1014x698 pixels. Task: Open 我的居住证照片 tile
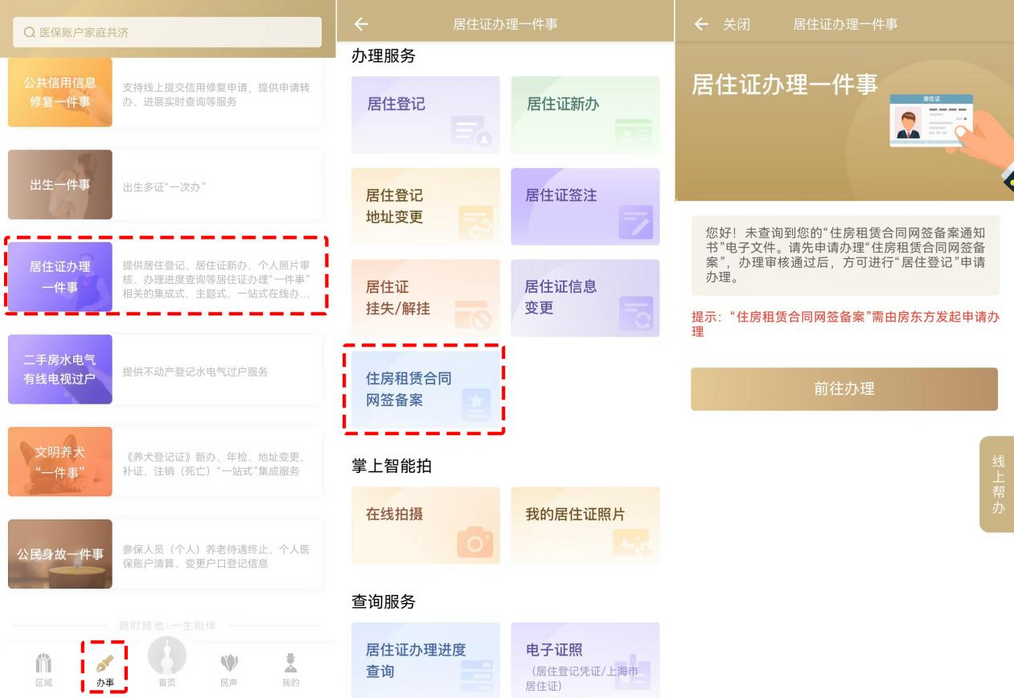coord(585,525)
